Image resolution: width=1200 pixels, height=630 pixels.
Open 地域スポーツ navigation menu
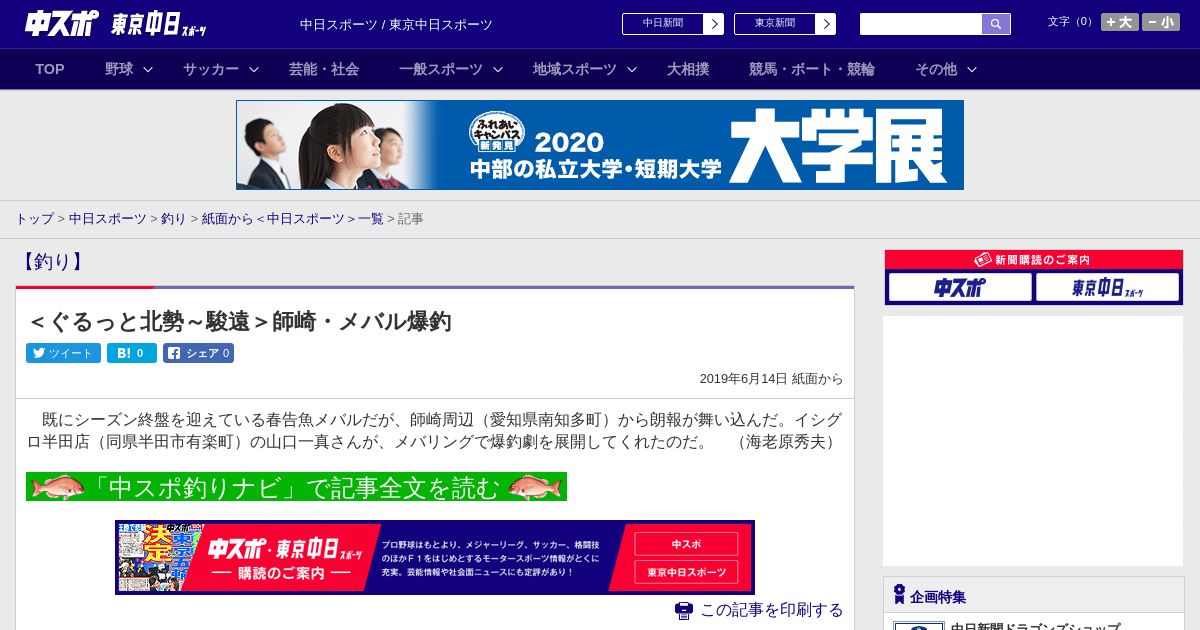[575, 69]
